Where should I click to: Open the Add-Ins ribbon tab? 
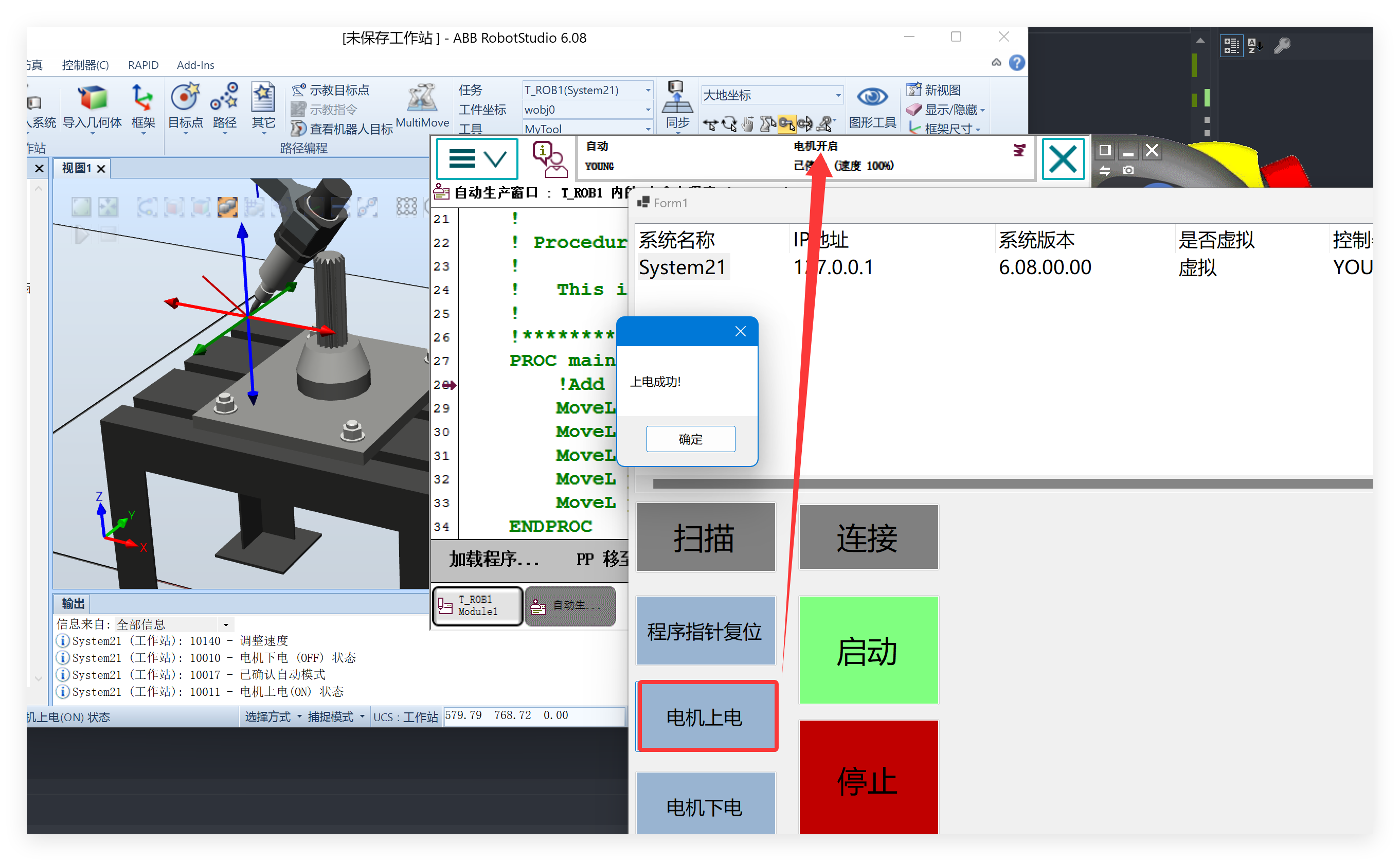coord(195,65)
